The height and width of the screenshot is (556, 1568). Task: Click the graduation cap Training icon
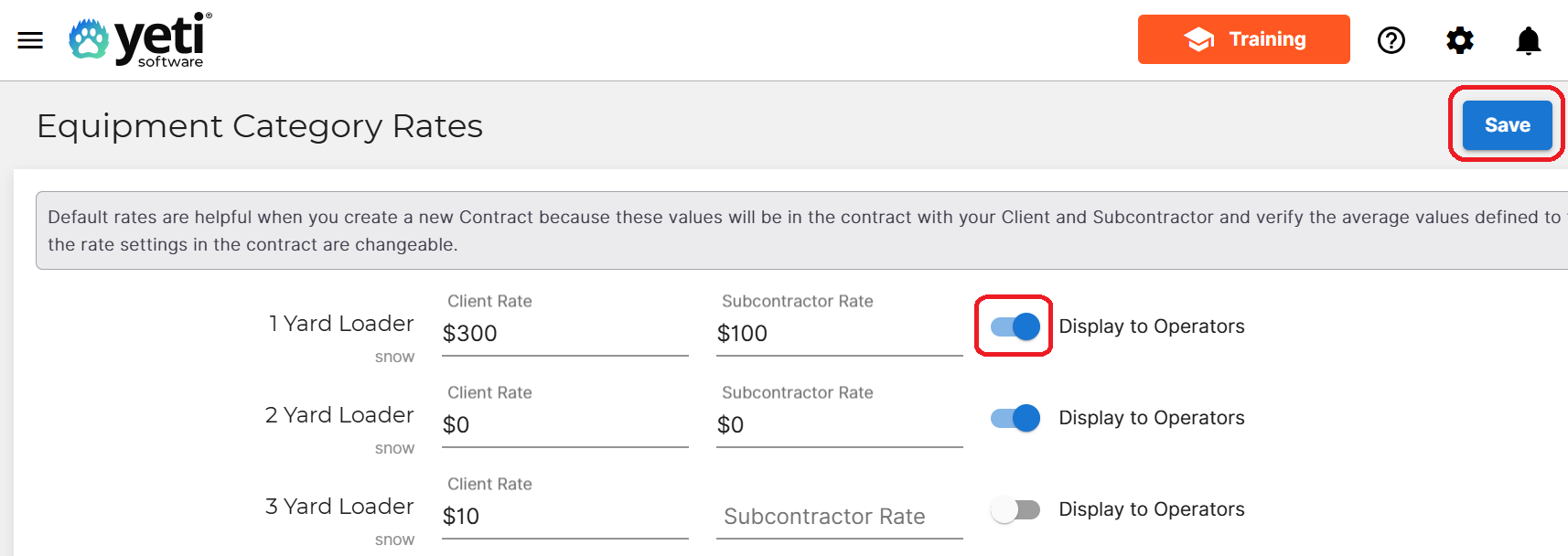click(1199, 39)
